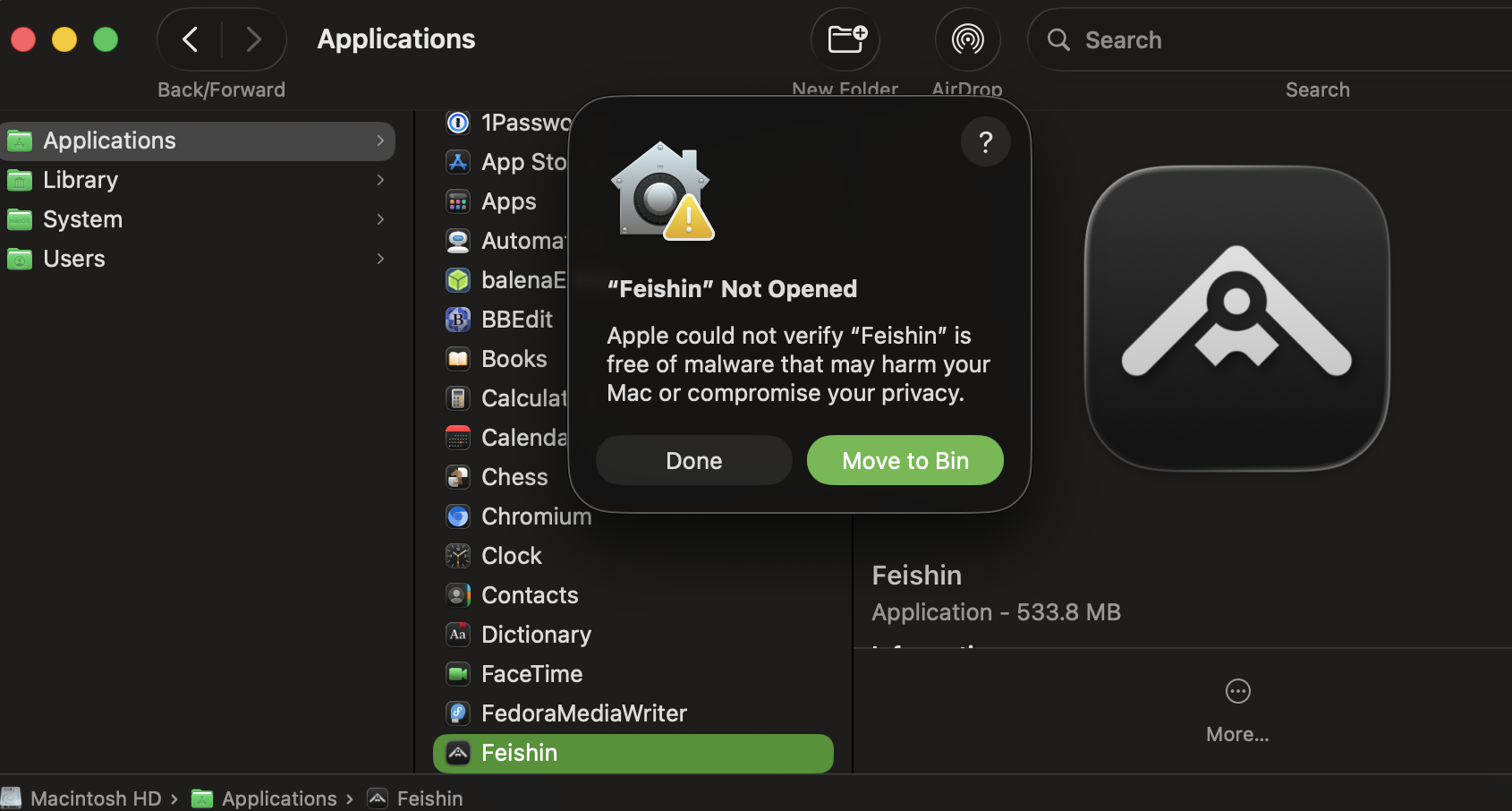Click the Books app icon
This screenshot has width=1512, height=811.
(x=458, y=359)
